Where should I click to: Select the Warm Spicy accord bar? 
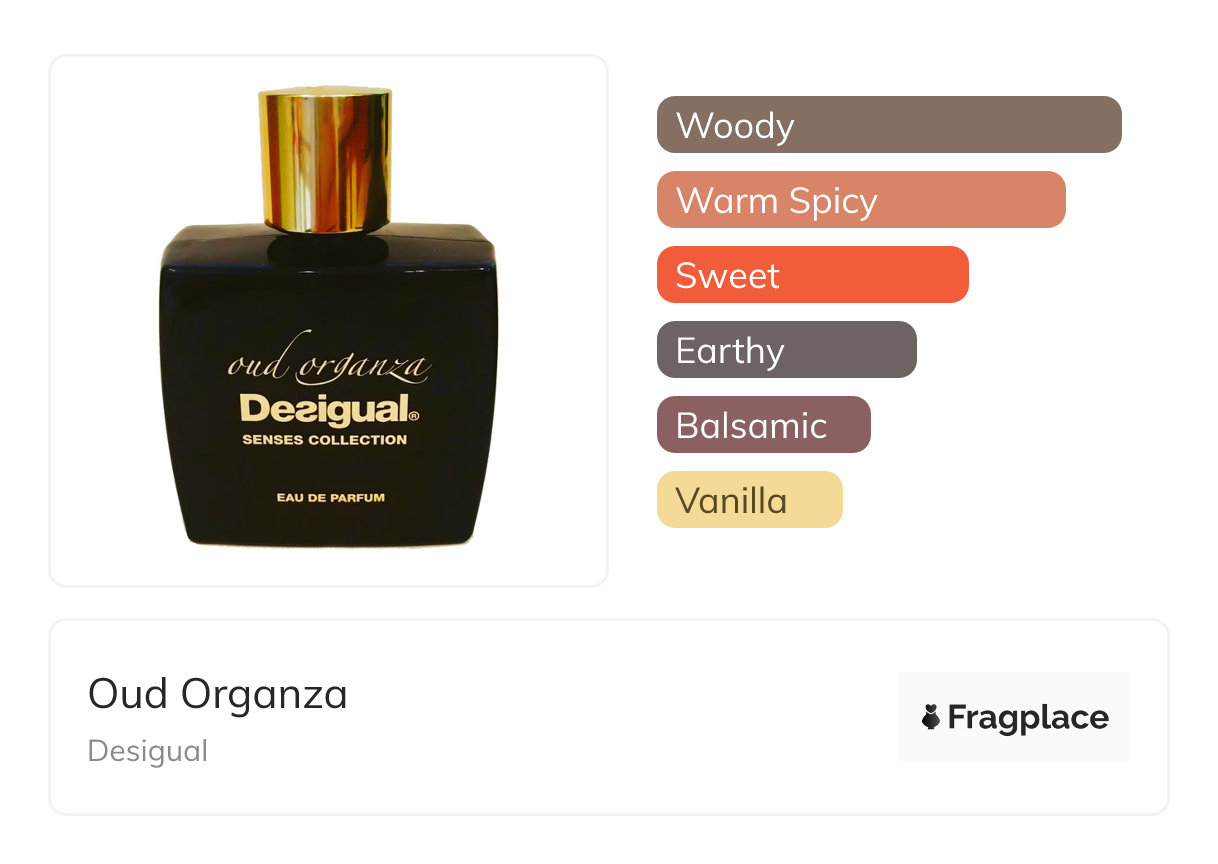tap(861, 200)
